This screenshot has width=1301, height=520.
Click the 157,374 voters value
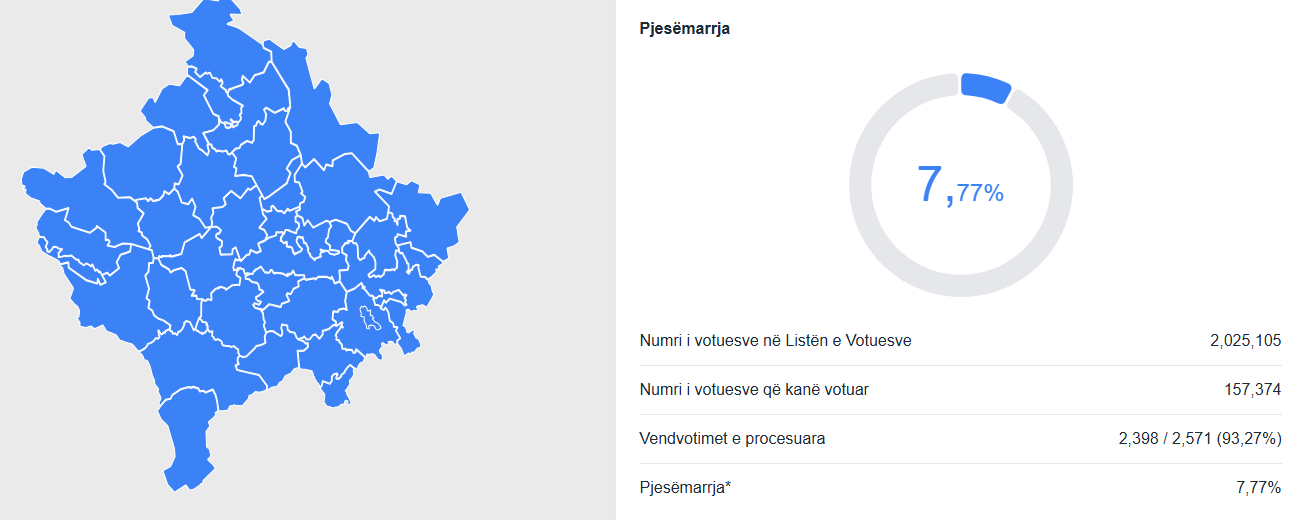tap(1253, 390)
